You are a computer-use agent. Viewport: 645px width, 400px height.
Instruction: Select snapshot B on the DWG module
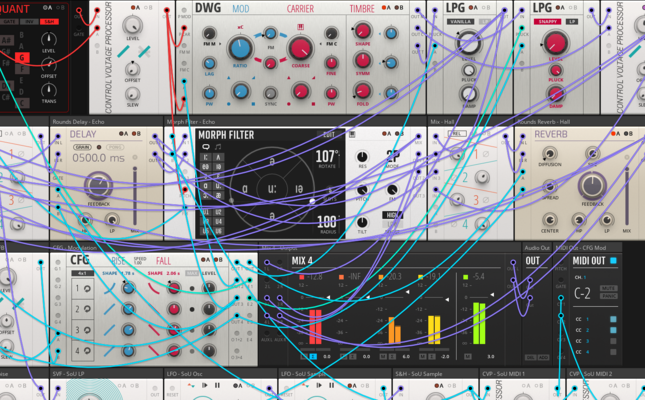tap(399, 7)
